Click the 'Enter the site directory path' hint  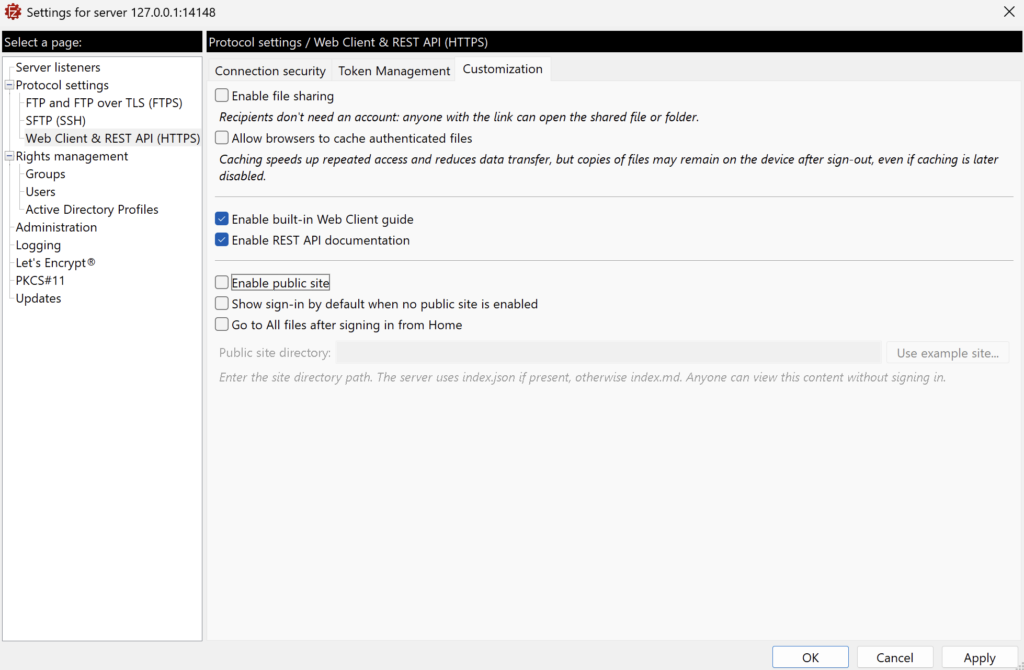click(582, 377)
